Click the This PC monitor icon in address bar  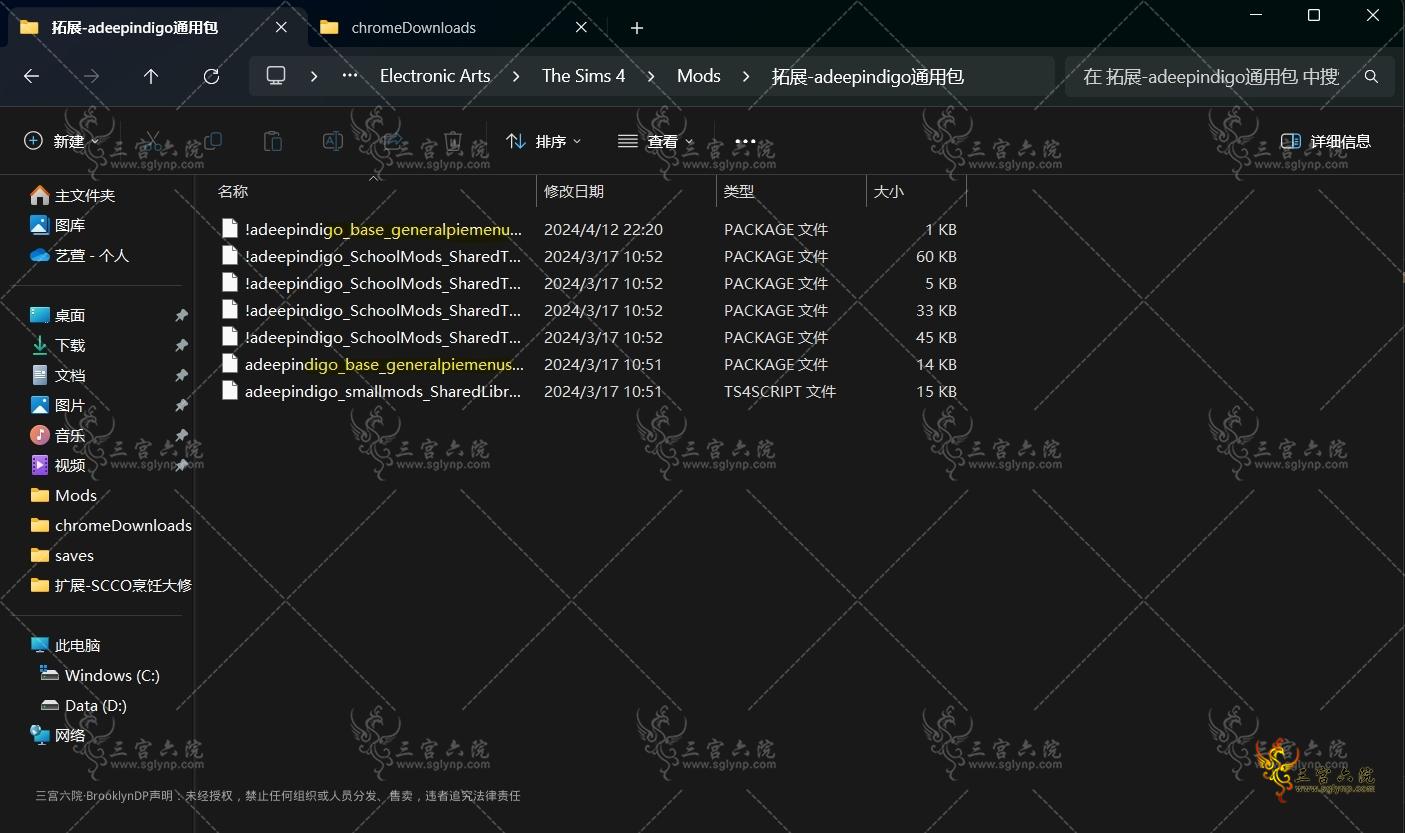click(276, 76)
